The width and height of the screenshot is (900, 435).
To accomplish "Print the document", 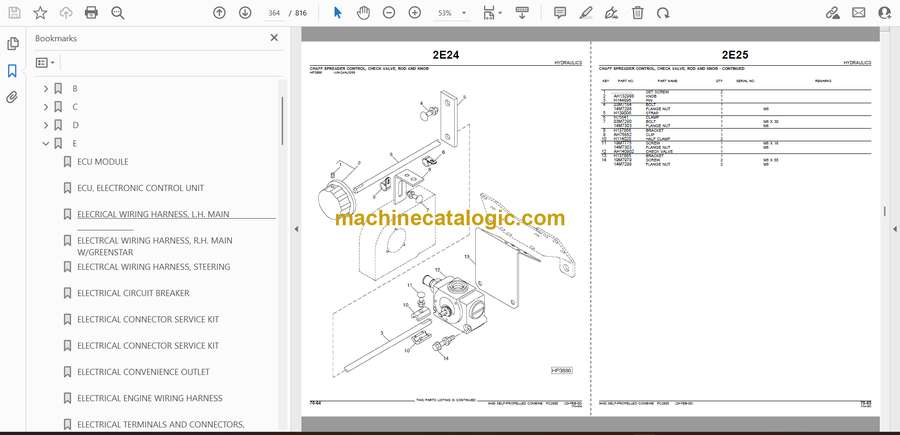I will tap(91, 13).
